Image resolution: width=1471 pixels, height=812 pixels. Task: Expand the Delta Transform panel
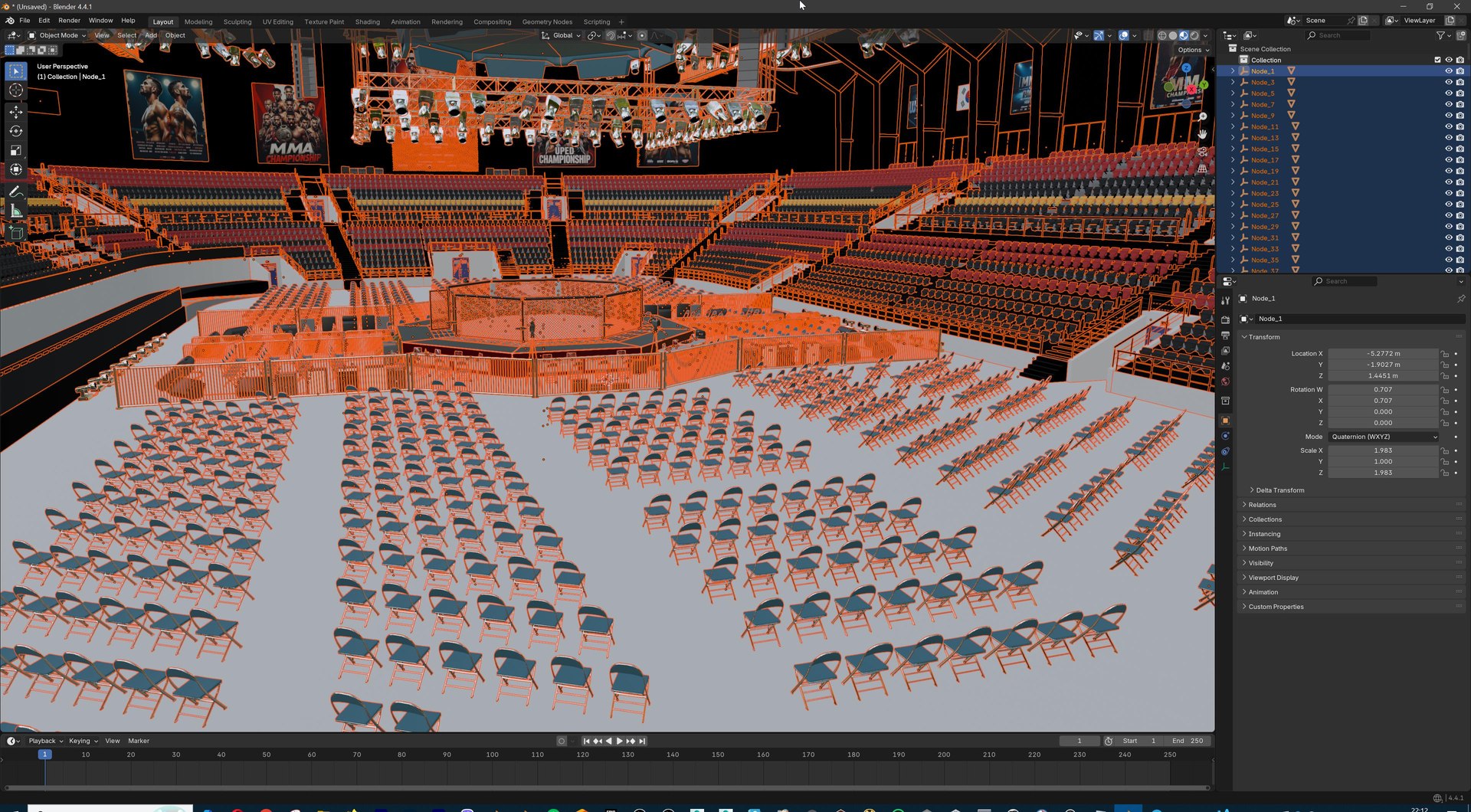pos(1279,490)
